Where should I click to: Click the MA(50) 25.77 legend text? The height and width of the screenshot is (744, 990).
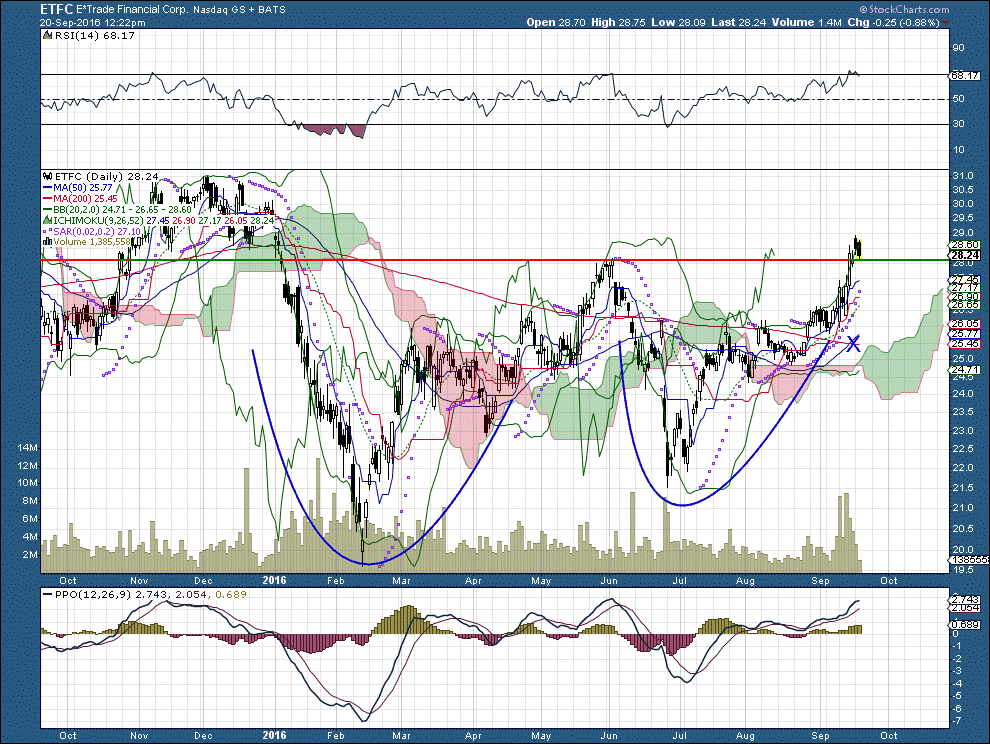coord(83,188)
